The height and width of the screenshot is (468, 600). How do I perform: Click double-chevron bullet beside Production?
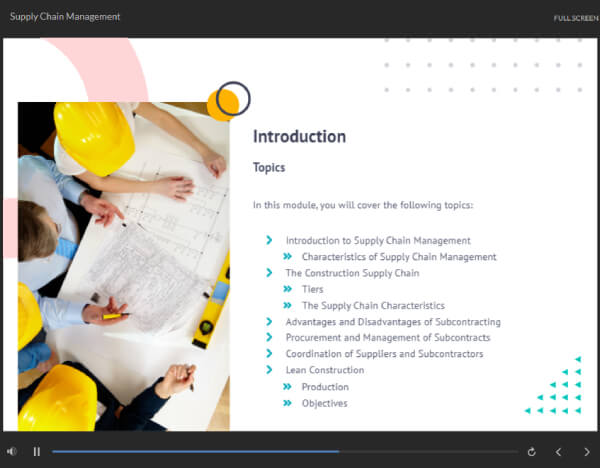[x=288, y=387]
